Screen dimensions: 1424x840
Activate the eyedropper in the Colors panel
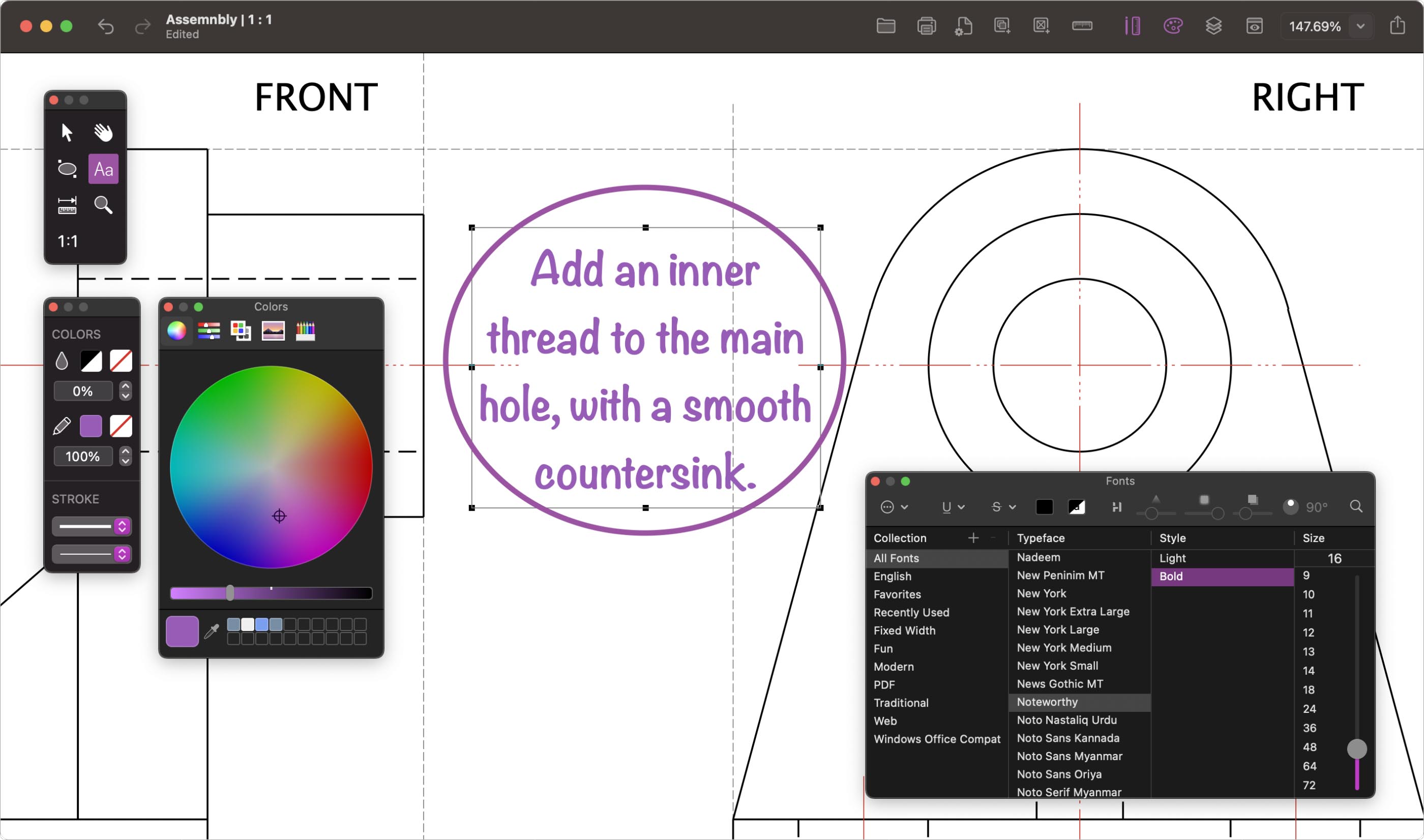tap(210, 631)
